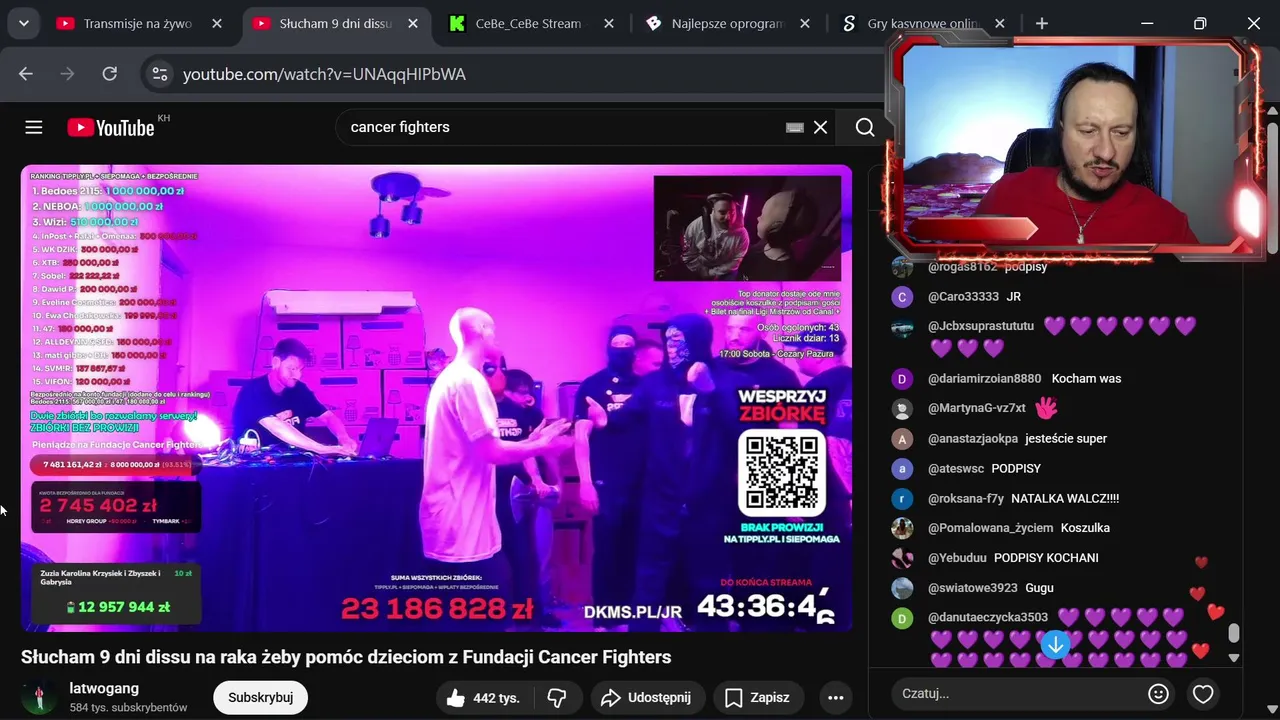Go to the YouTube home logo
The width and height of the screenshot is (1280, 720).
(111, 127)
